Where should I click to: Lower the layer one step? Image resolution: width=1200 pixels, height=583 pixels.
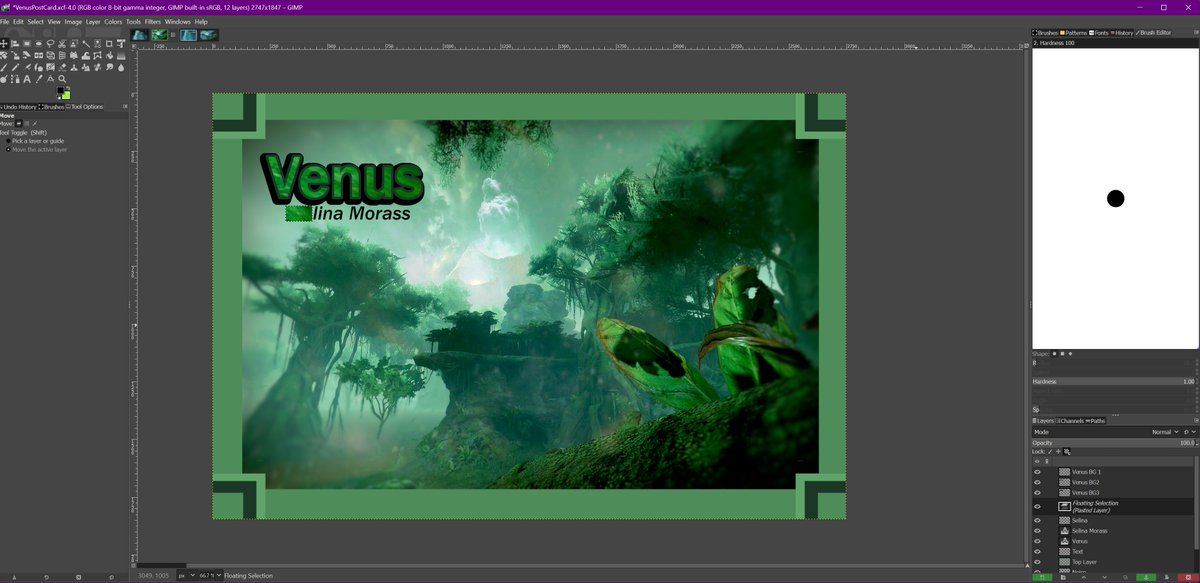1104,577
